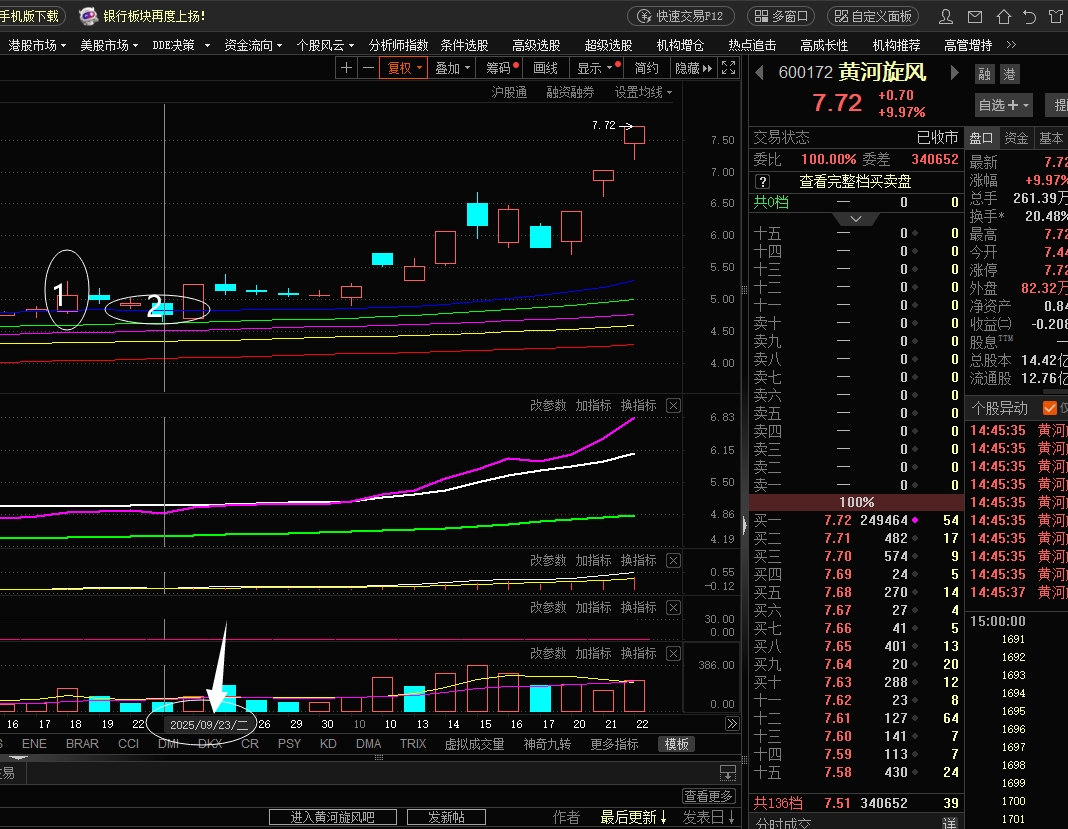Toggle the 简约 simplified view
The width and height of the screenshot is (1068, 829).
pos(646,68)
